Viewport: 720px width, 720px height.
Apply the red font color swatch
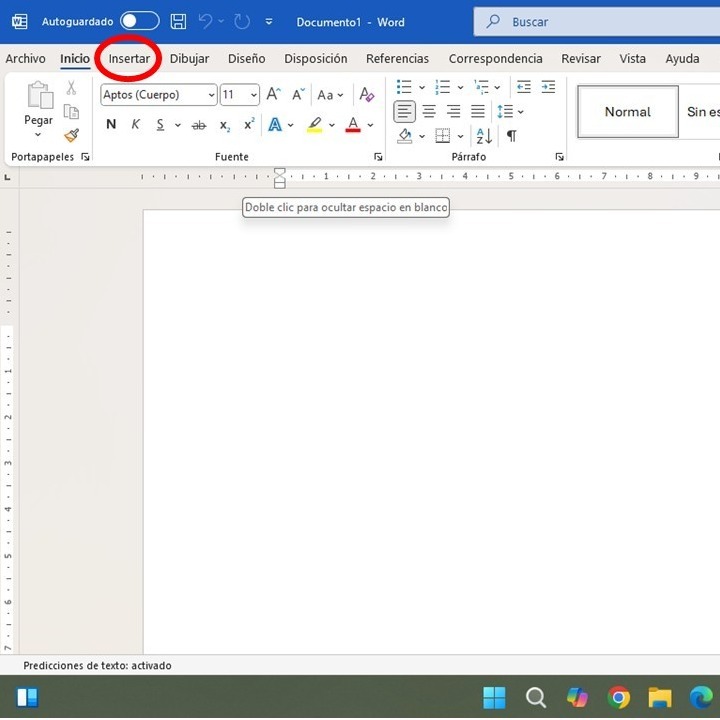pos(353,125)
